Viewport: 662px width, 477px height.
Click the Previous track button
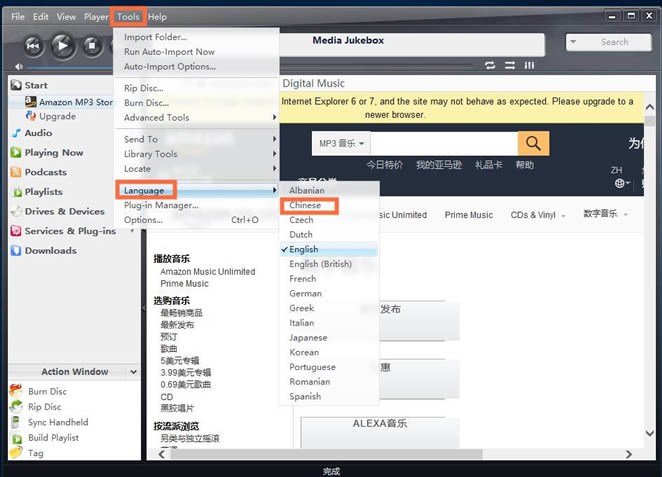pyautogui.click(x=33, y=45)
